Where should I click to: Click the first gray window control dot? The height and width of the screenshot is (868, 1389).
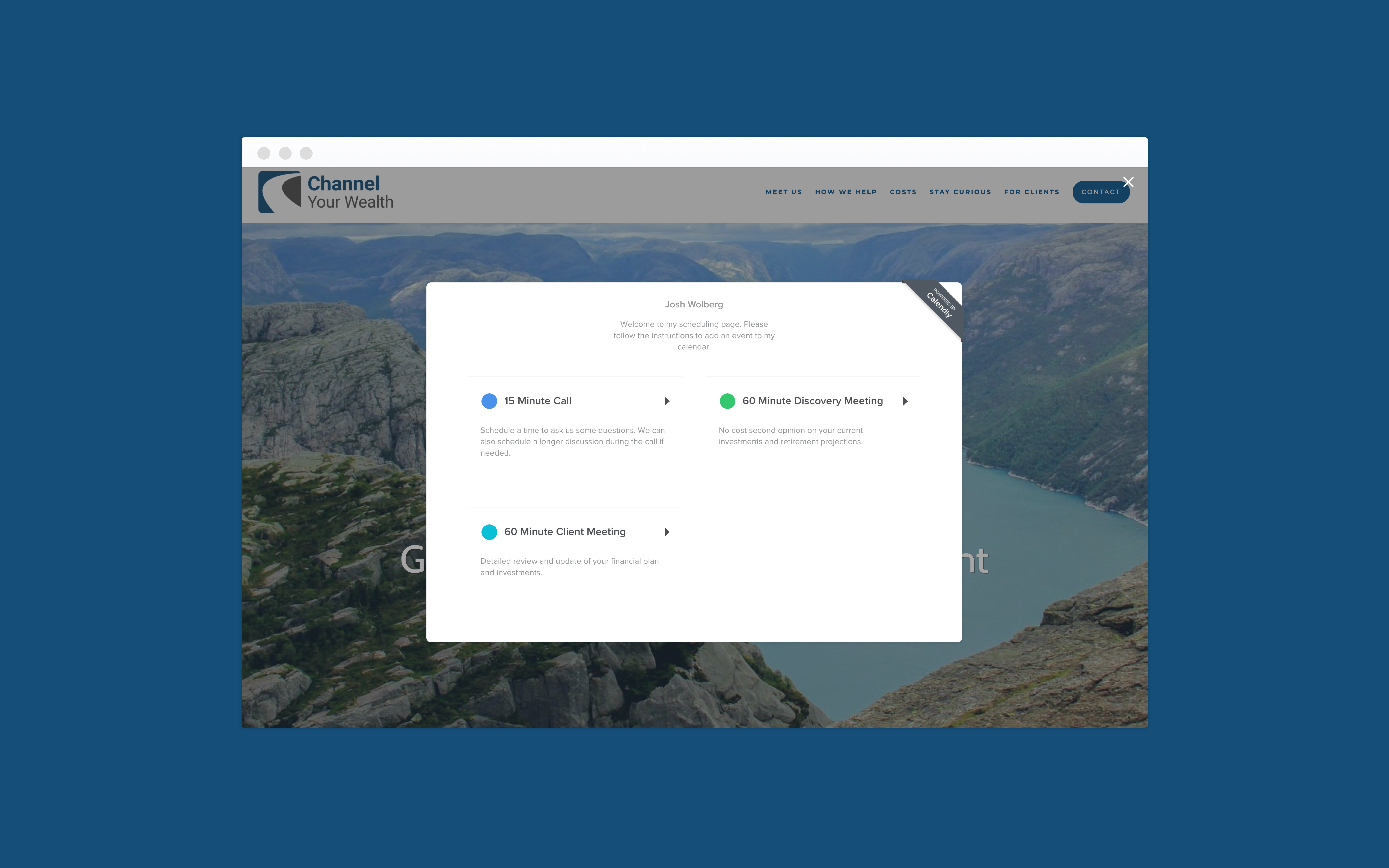click(264, 153)
